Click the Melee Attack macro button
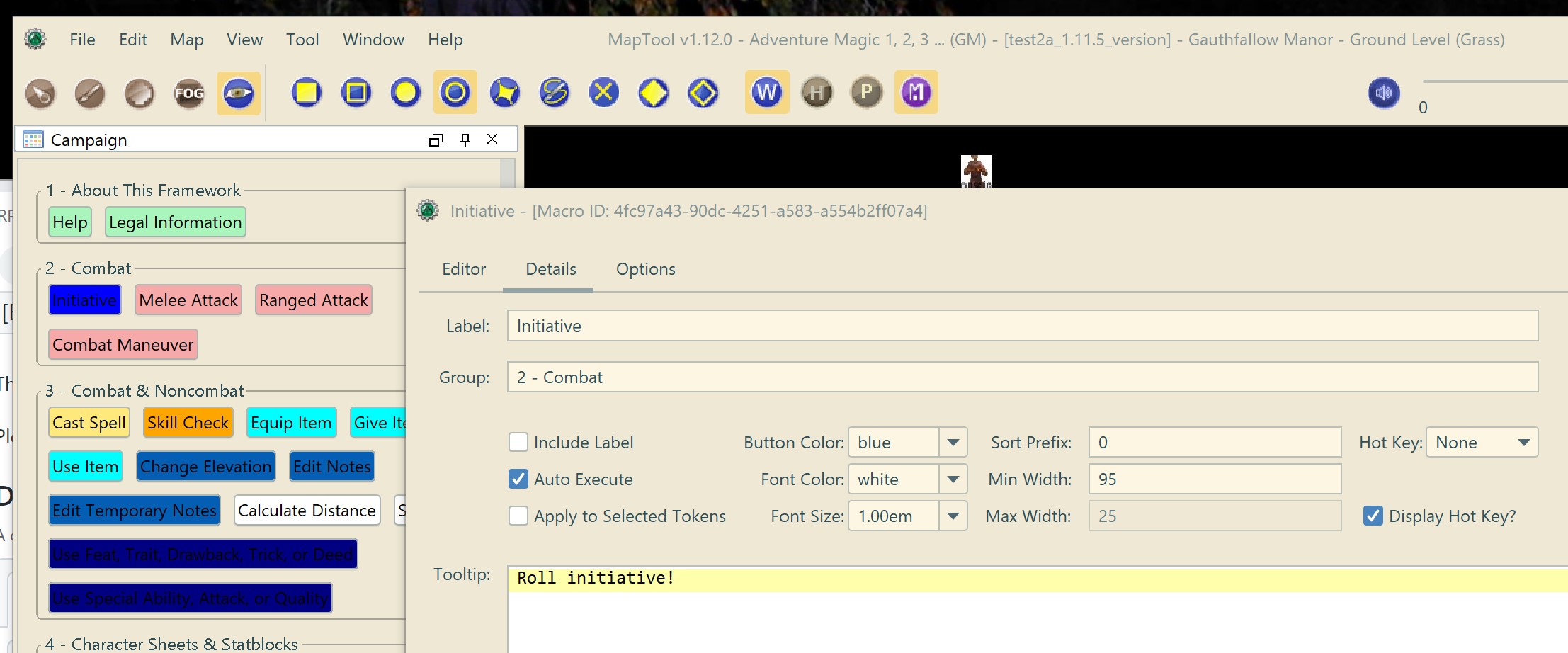This screenshot has height=653, width=1568. 188,300
